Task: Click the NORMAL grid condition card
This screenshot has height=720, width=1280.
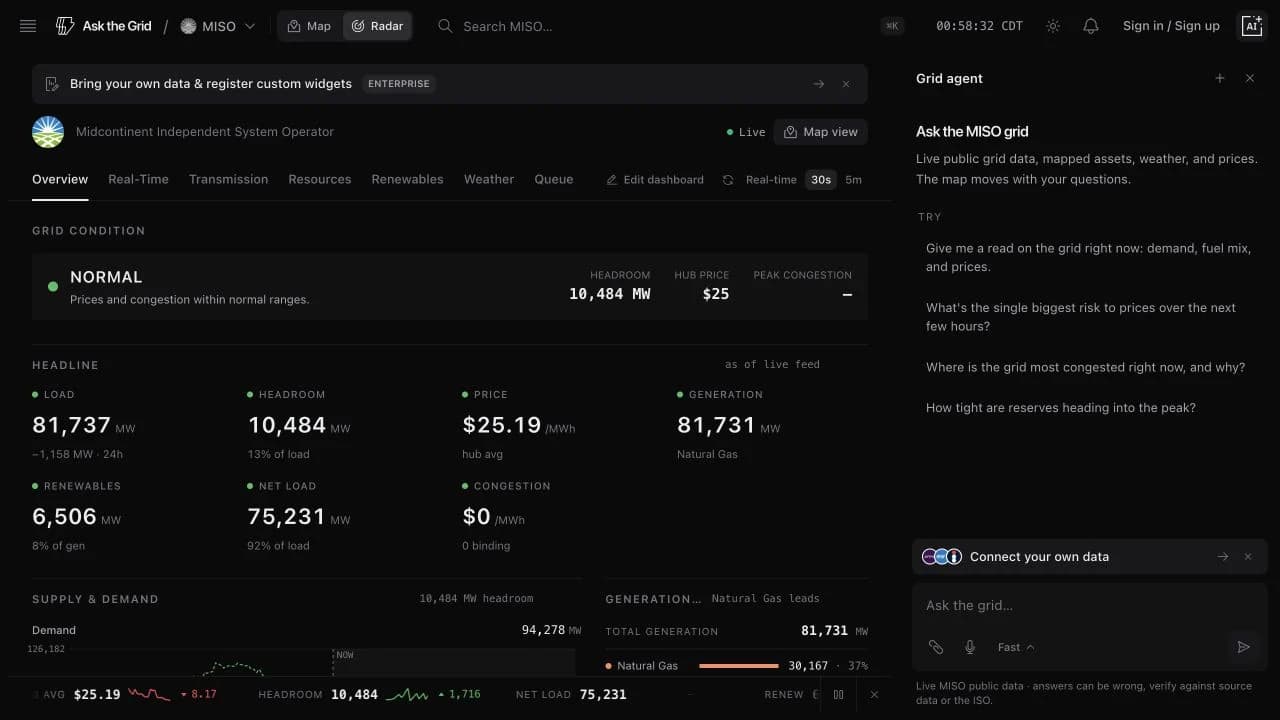Action: pyautogui.click(x=450, y=286)
